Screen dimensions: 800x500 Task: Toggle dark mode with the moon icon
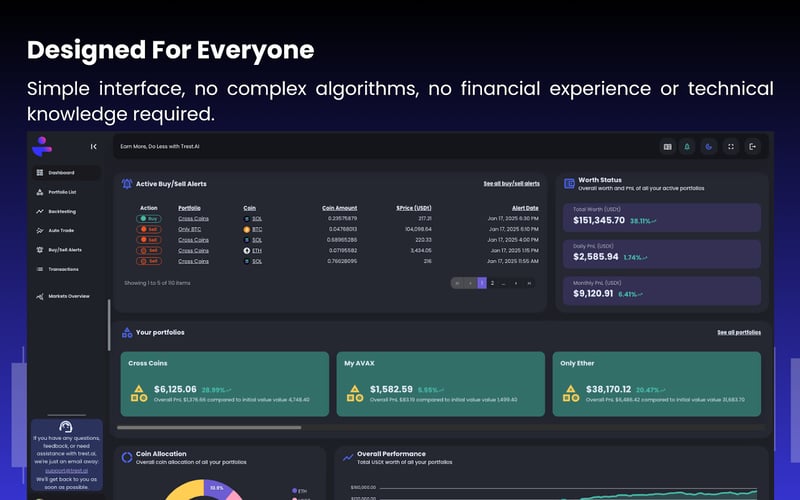(x=709, y=147)
